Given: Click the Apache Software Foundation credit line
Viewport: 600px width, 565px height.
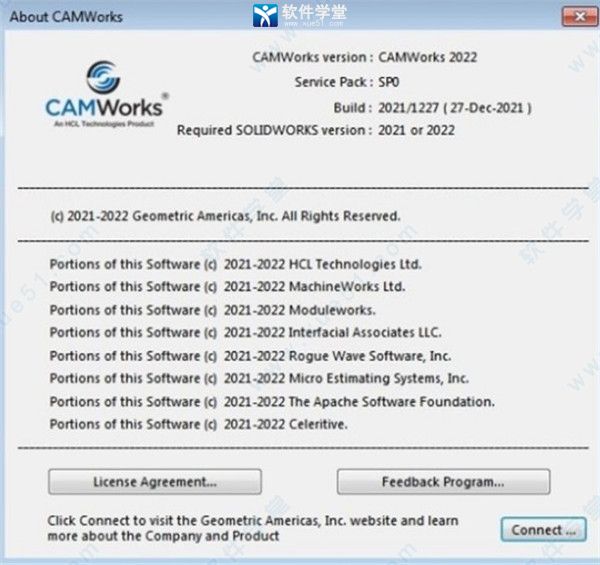Looking at the screenshot, I should coord(271,401).
